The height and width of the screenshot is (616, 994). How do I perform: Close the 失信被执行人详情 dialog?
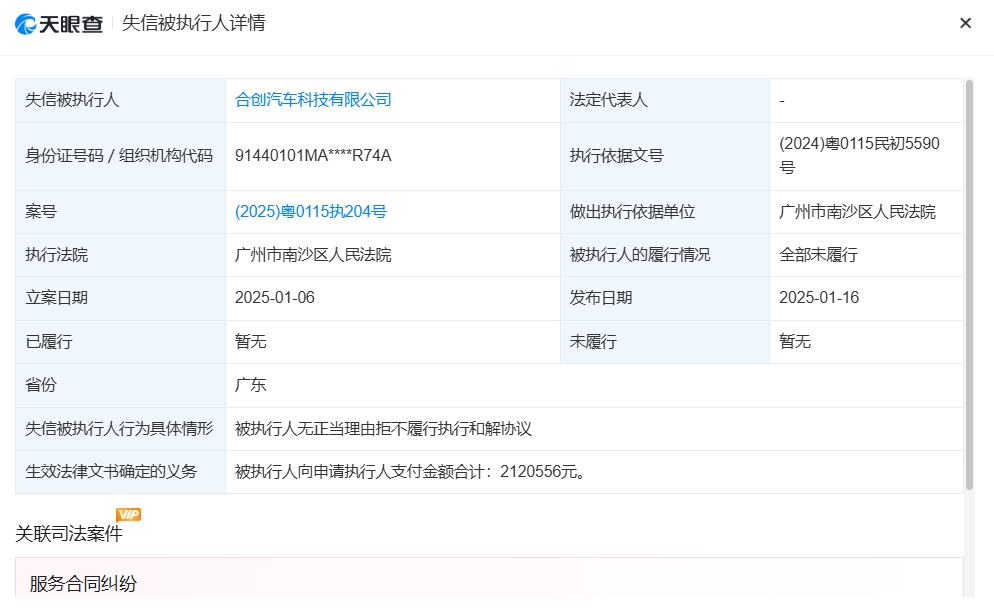[965, 23]
